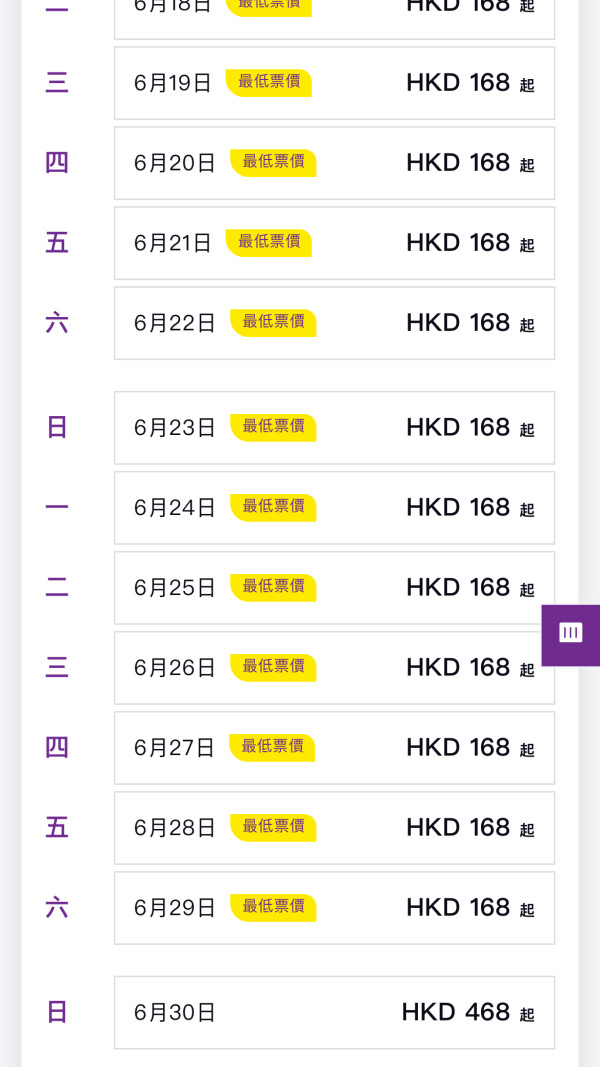
Task: Select the 6月29日 fare row
Action: click(x=334, y=908)
